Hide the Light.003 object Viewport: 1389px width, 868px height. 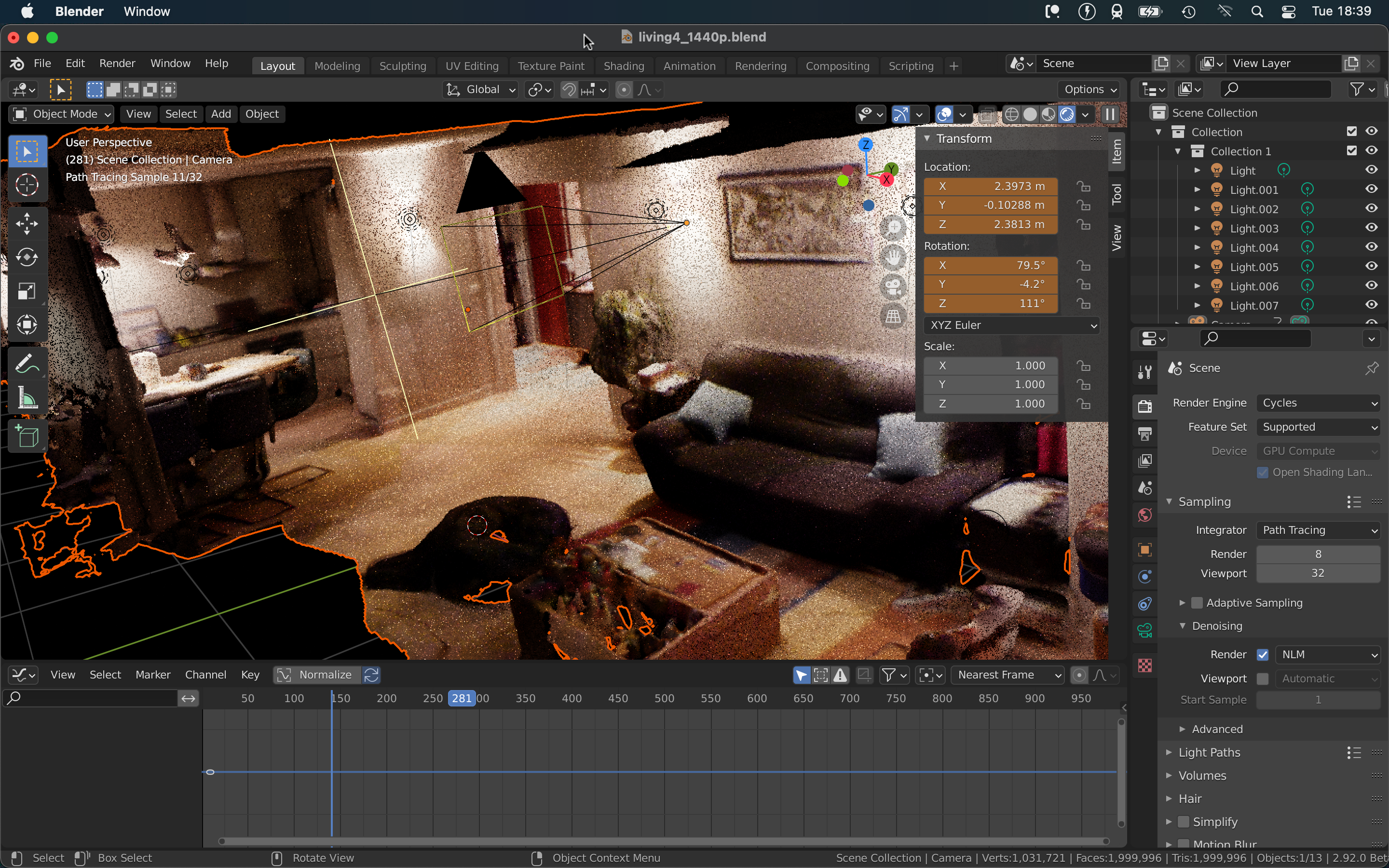tap(1371, 228)
